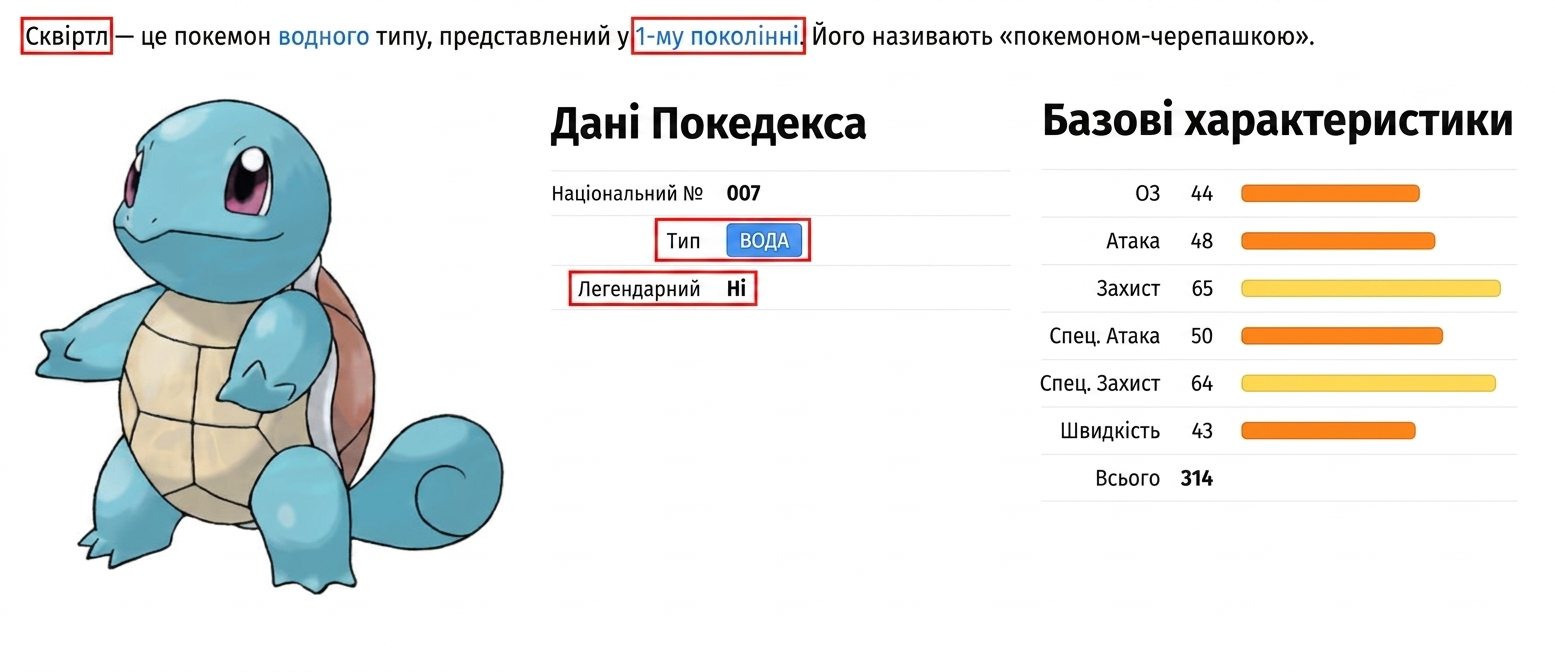Viewport: 1555px width, 672px height.
Task: Click the 'Всього' total label
Action: [1128, 479]
